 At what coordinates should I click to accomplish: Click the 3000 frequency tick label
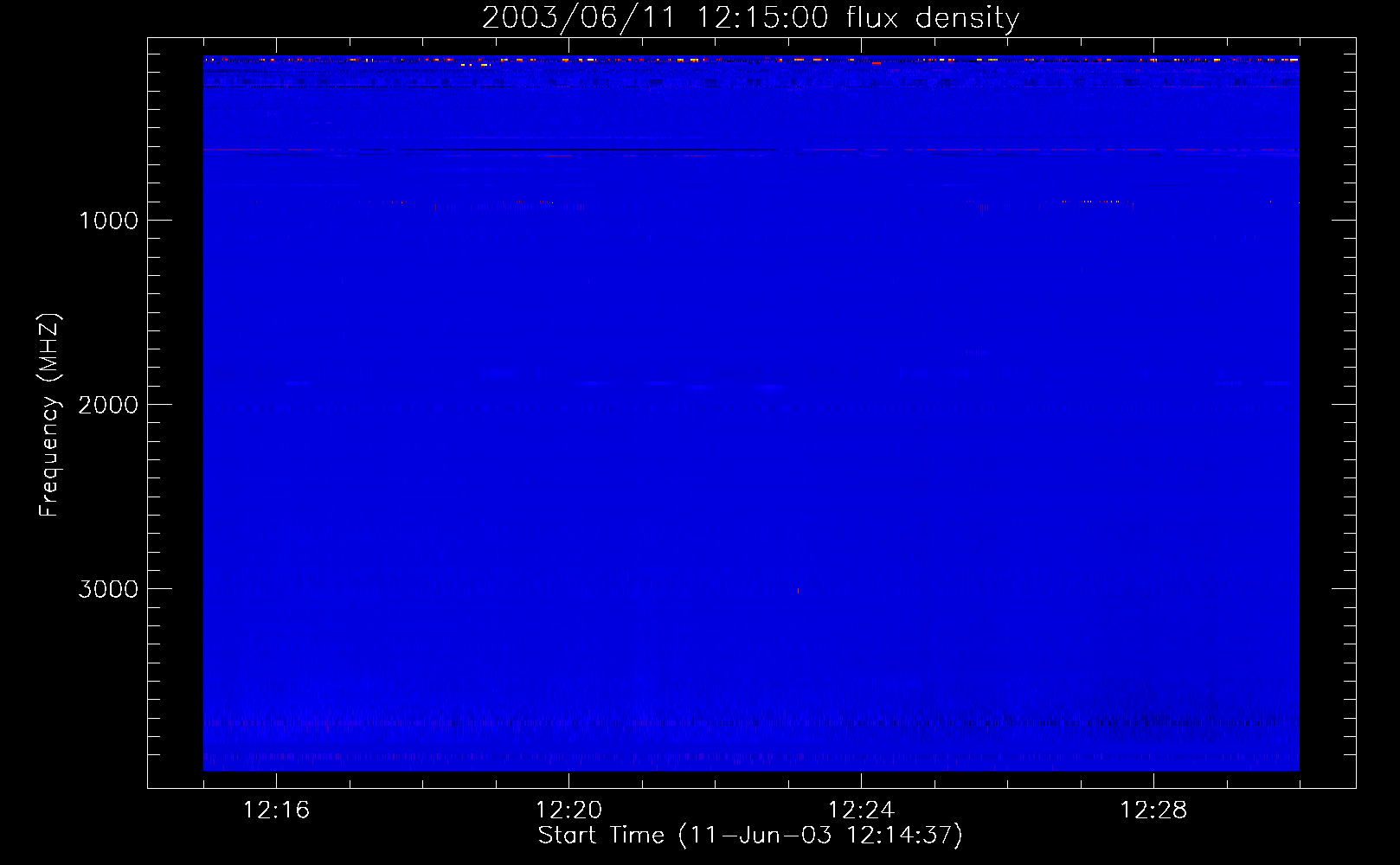(108, 589)
